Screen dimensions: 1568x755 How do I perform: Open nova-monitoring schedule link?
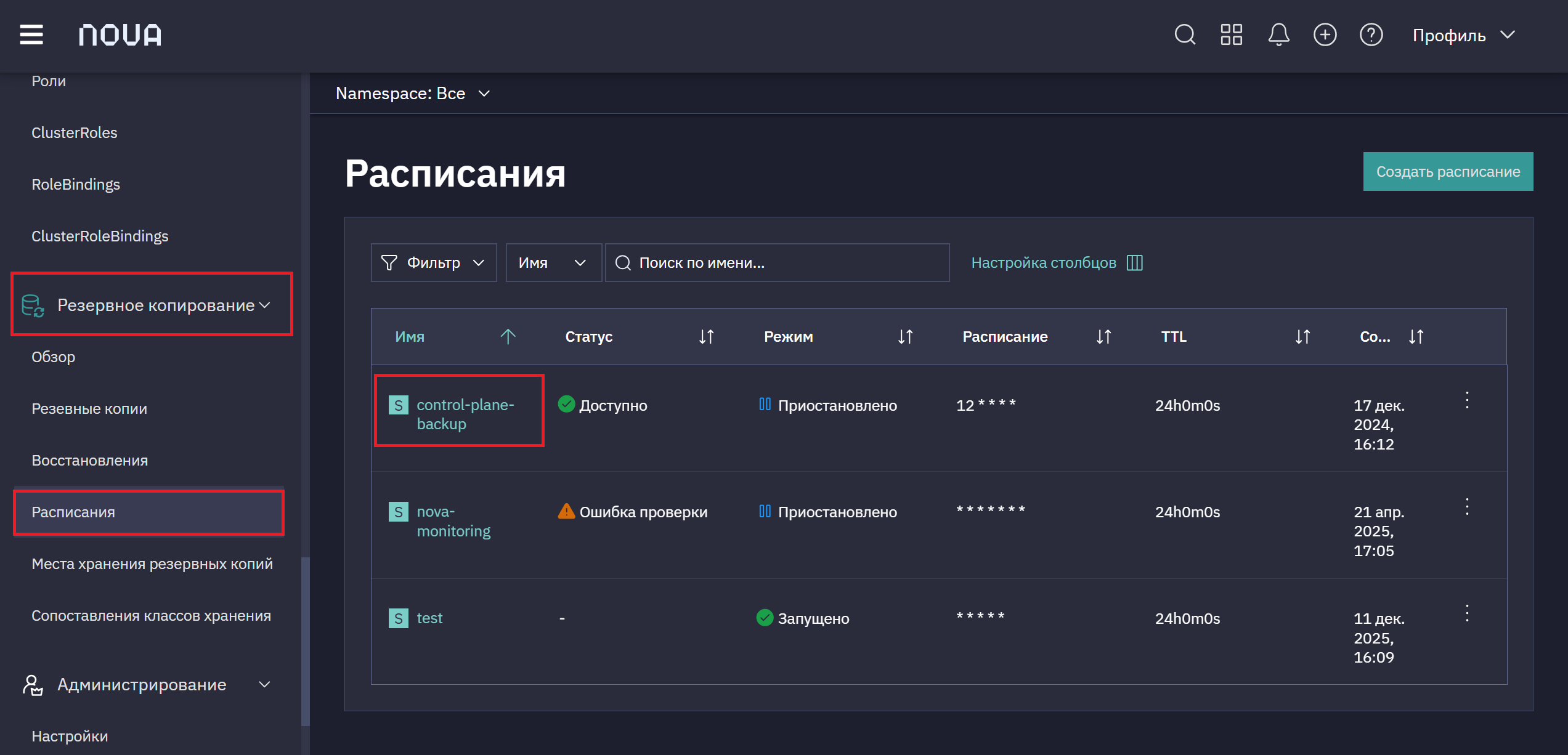(x=453, y=521)
